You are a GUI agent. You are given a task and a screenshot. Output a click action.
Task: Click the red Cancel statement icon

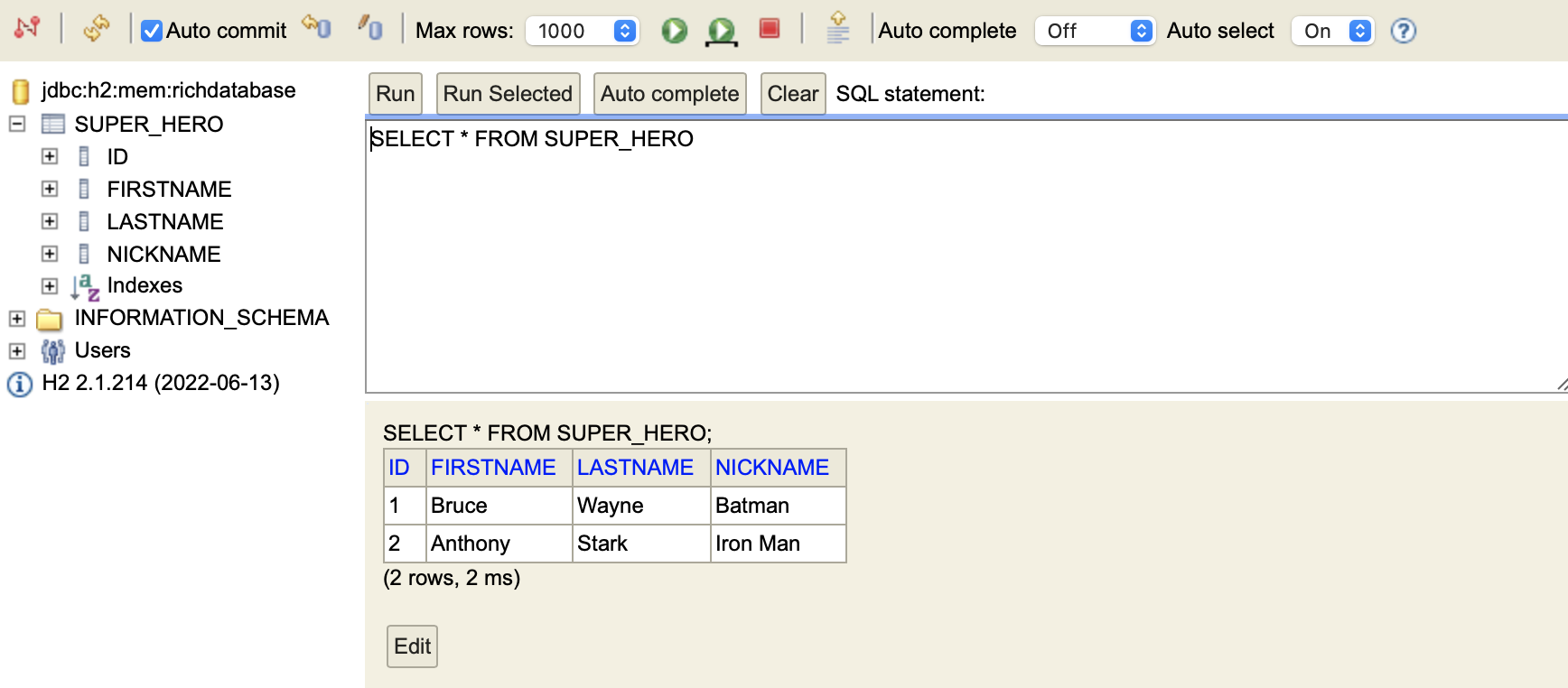(770, 29)
